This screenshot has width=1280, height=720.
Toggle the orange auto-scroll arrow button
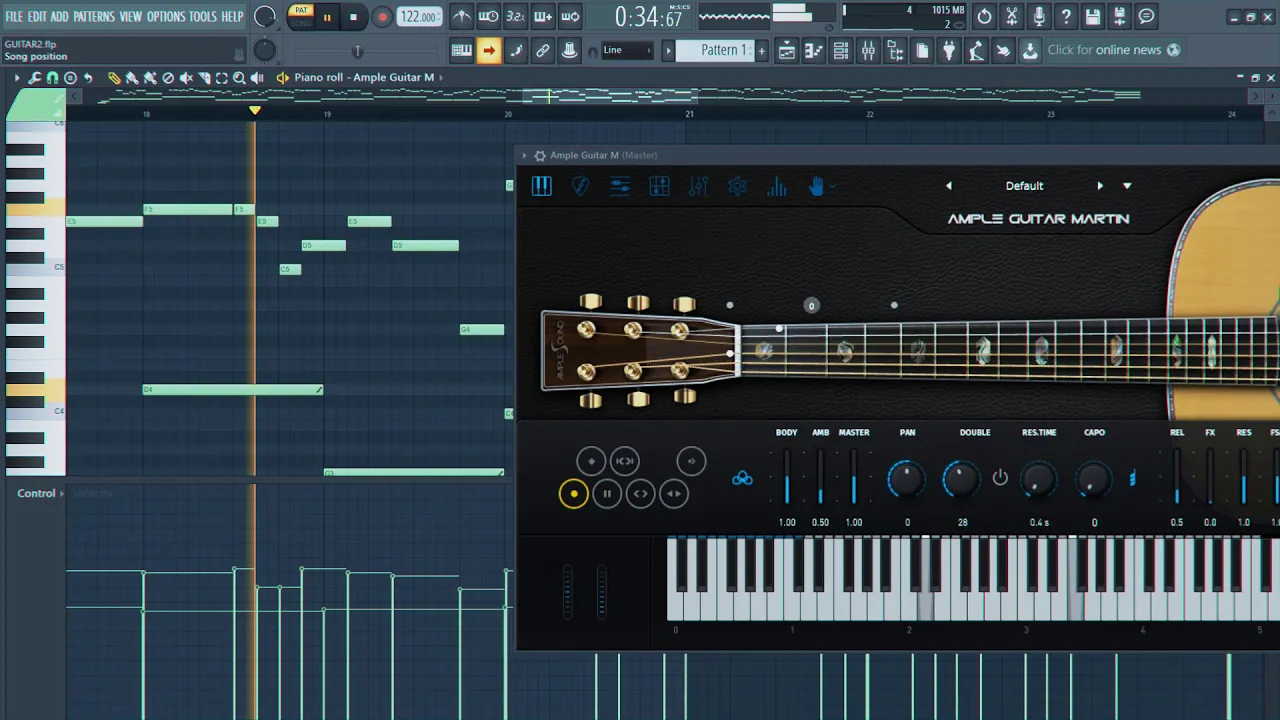[488, 50]
